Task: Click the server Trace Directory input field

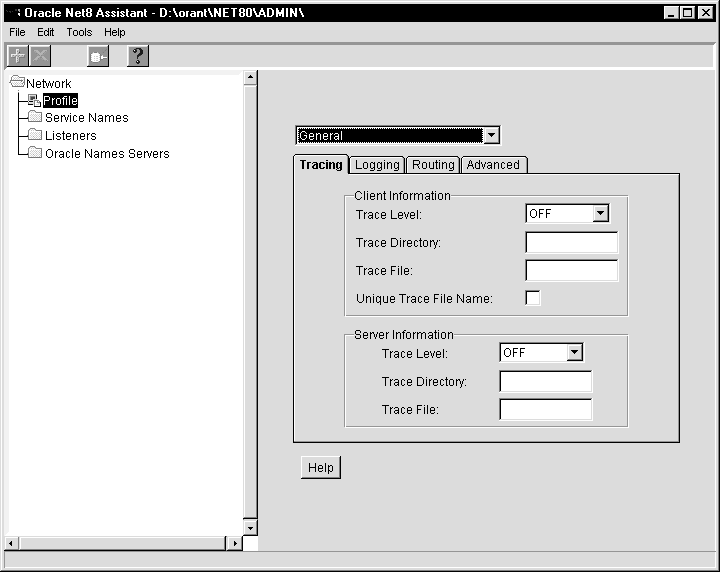Action: [546, 381]
